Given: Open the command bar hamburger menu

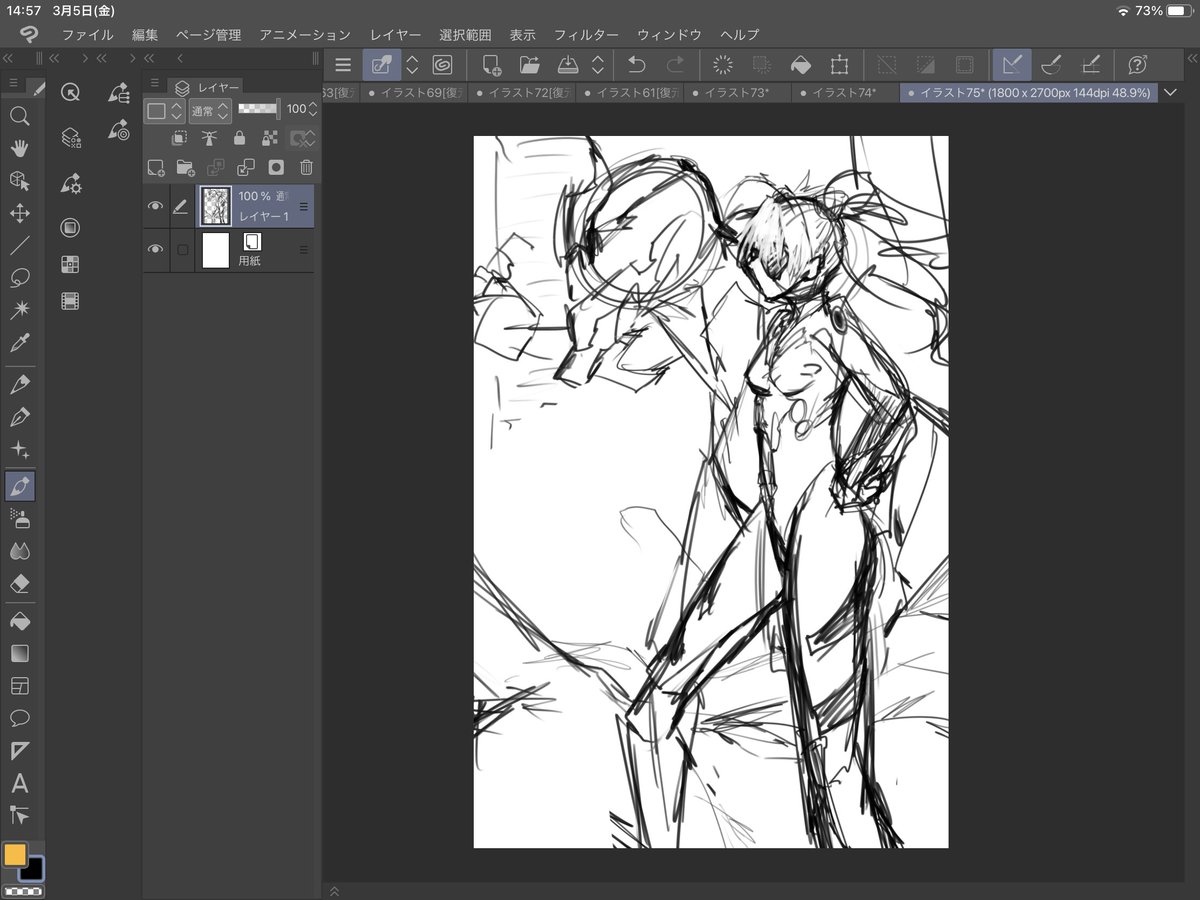Looking at the screenshot, I should click(x=343, y=65).
